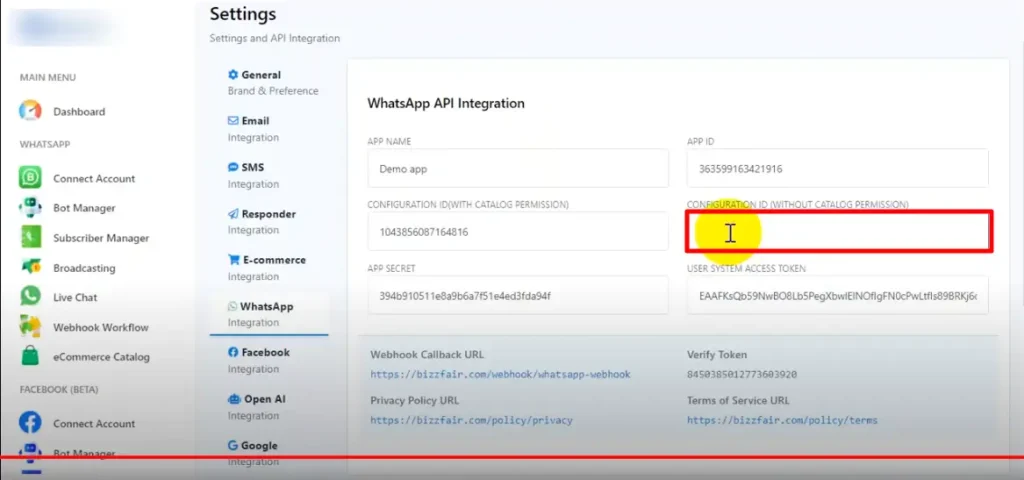Select the Broadcasting megaphone icon
This screenshot has width=1024, height=480.
click(x=31, y=268)
